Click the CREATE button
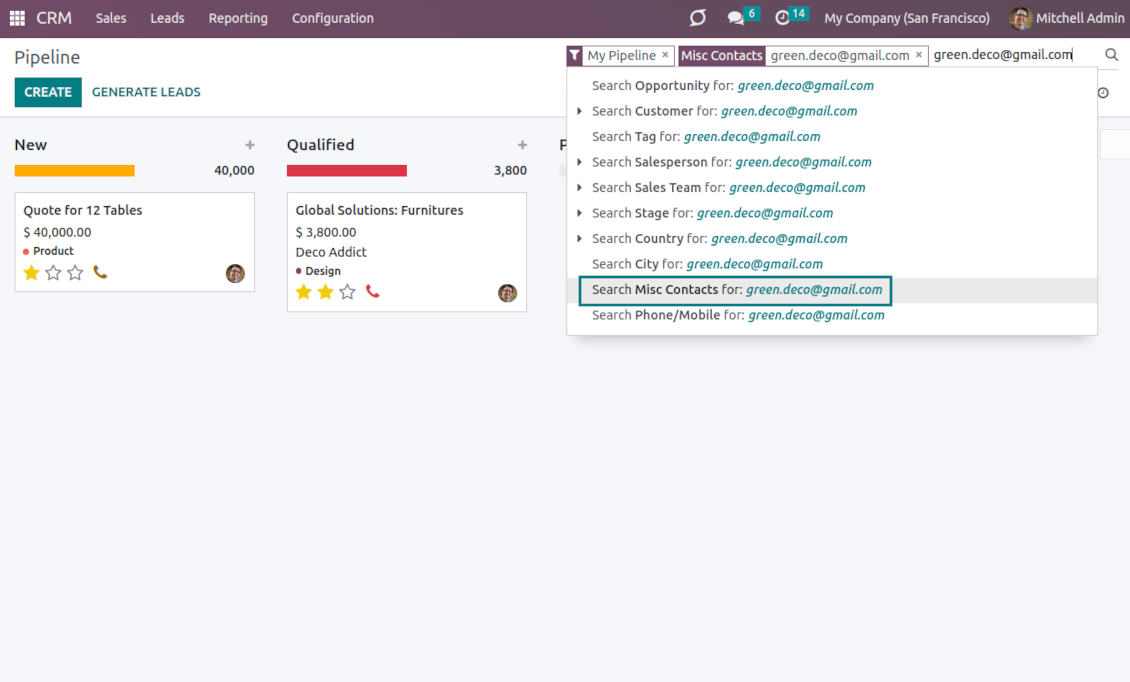The image size is (1130, 682). [48, 92]
